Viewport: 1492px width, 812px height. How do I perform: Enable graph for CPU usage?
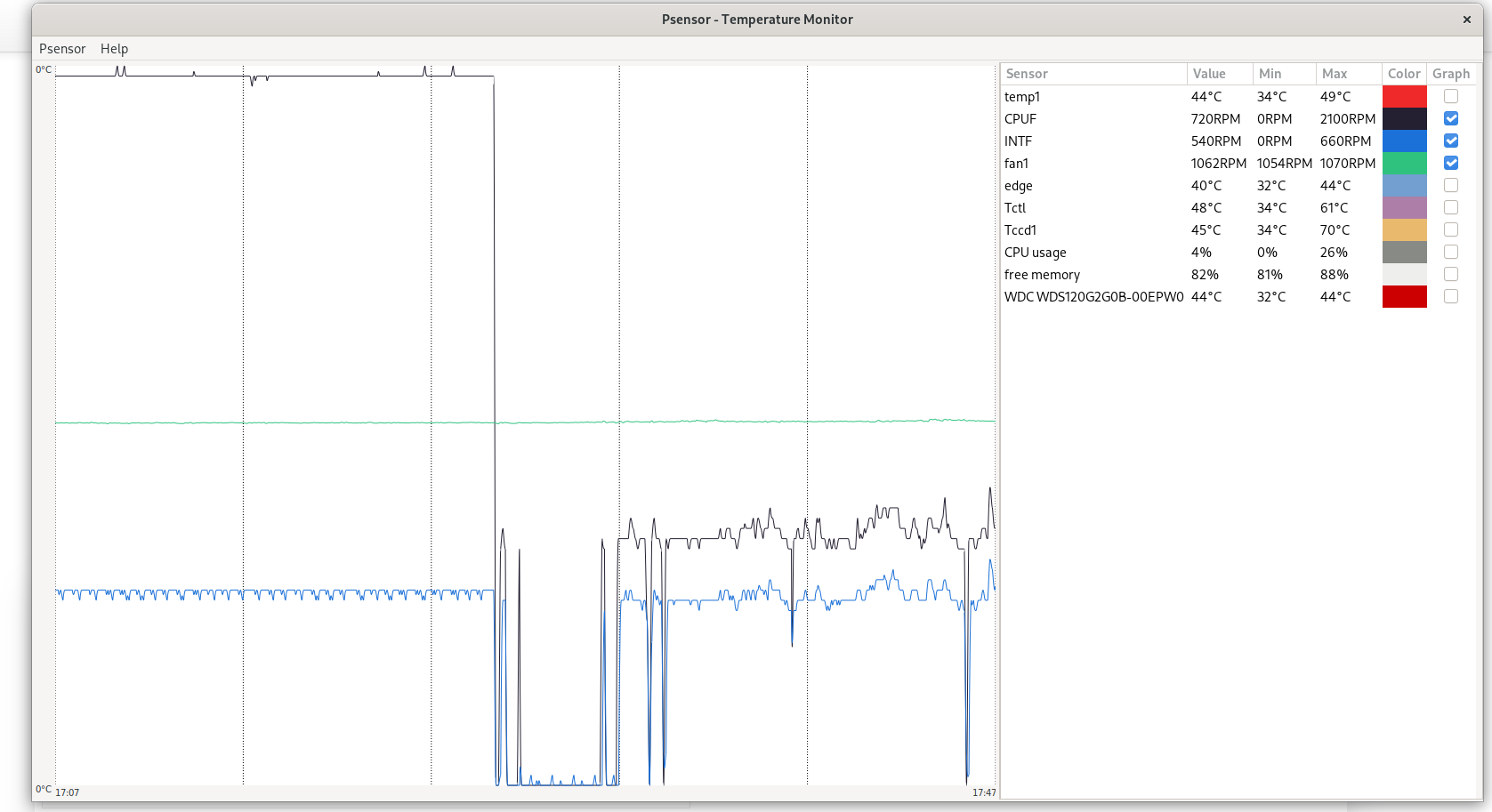click(1451, 252)
